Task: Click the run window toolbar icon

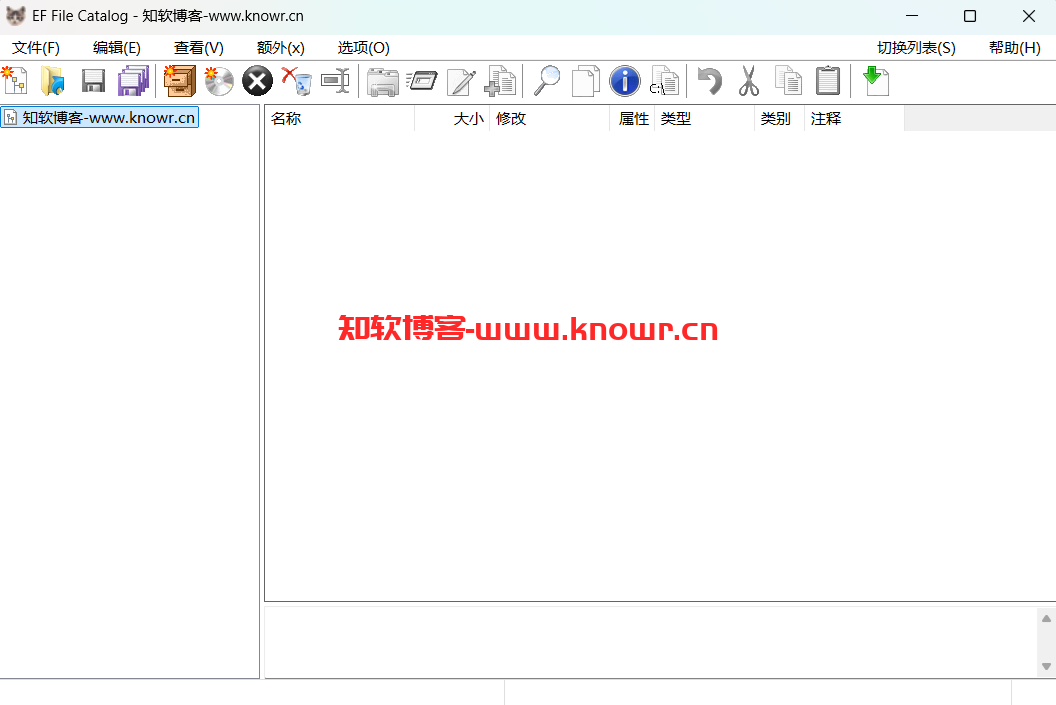Action: pos(422,81)
